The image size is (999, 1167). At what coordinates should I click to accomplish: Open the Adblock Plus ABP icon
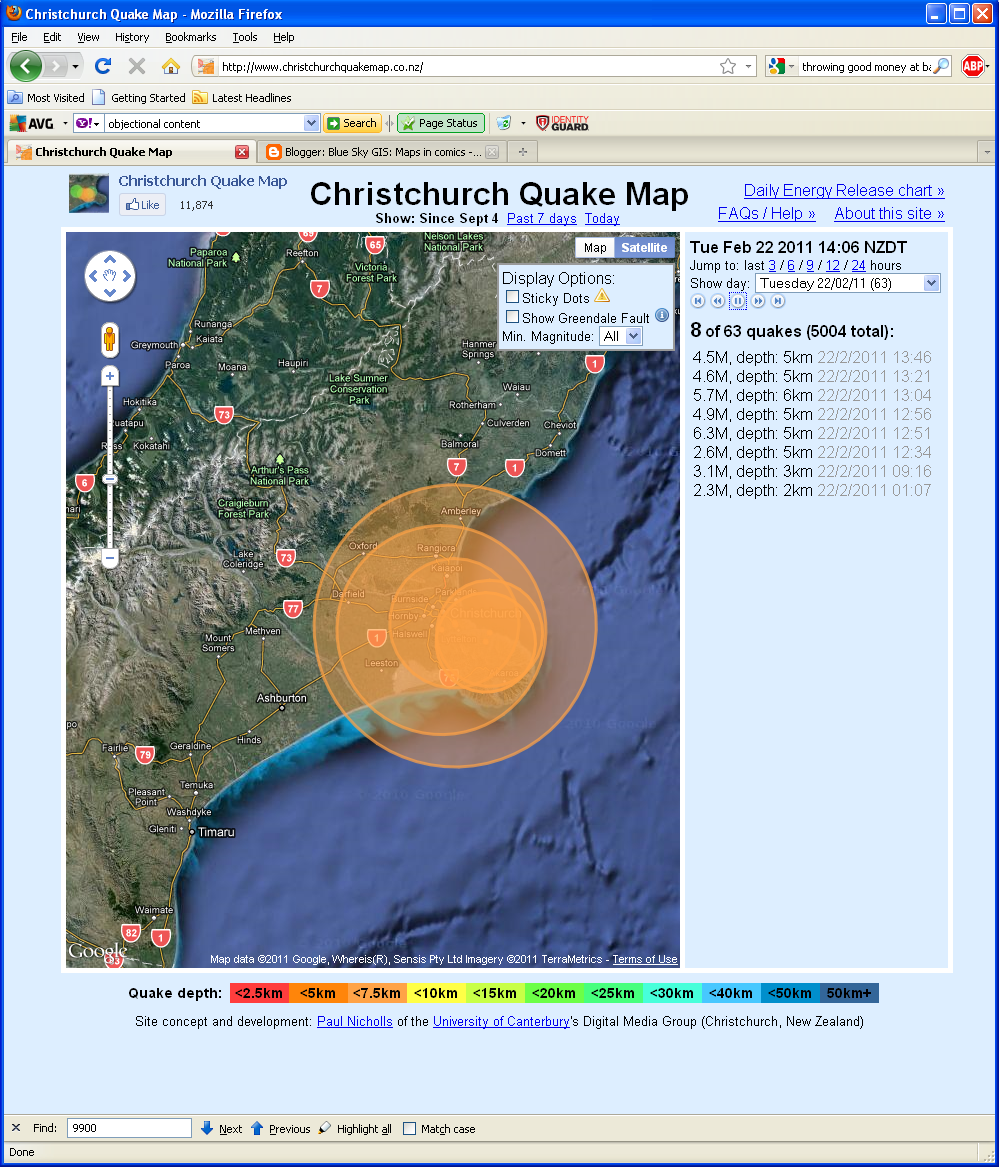(972, 66)
